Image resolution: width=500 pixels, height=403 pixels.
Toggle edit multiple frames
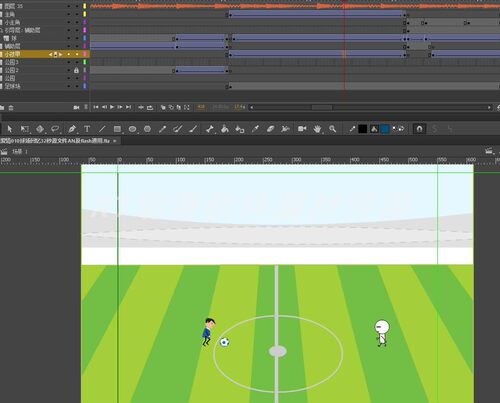pos(179,107)
